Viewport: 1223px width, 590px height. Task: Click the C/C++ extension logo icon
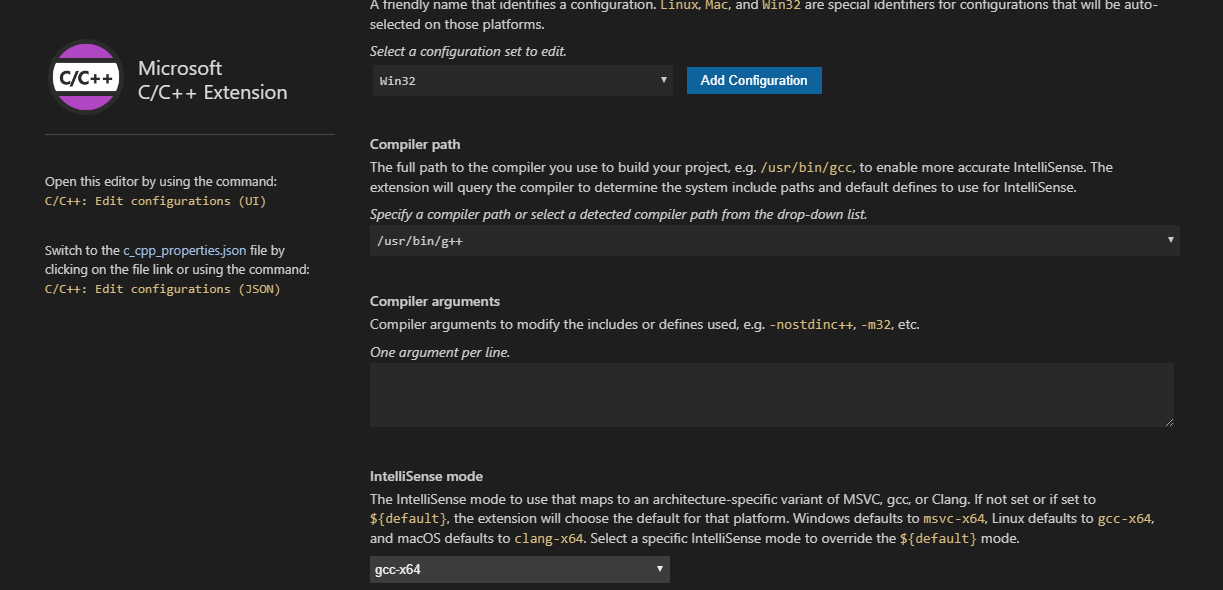click(86, 79)
